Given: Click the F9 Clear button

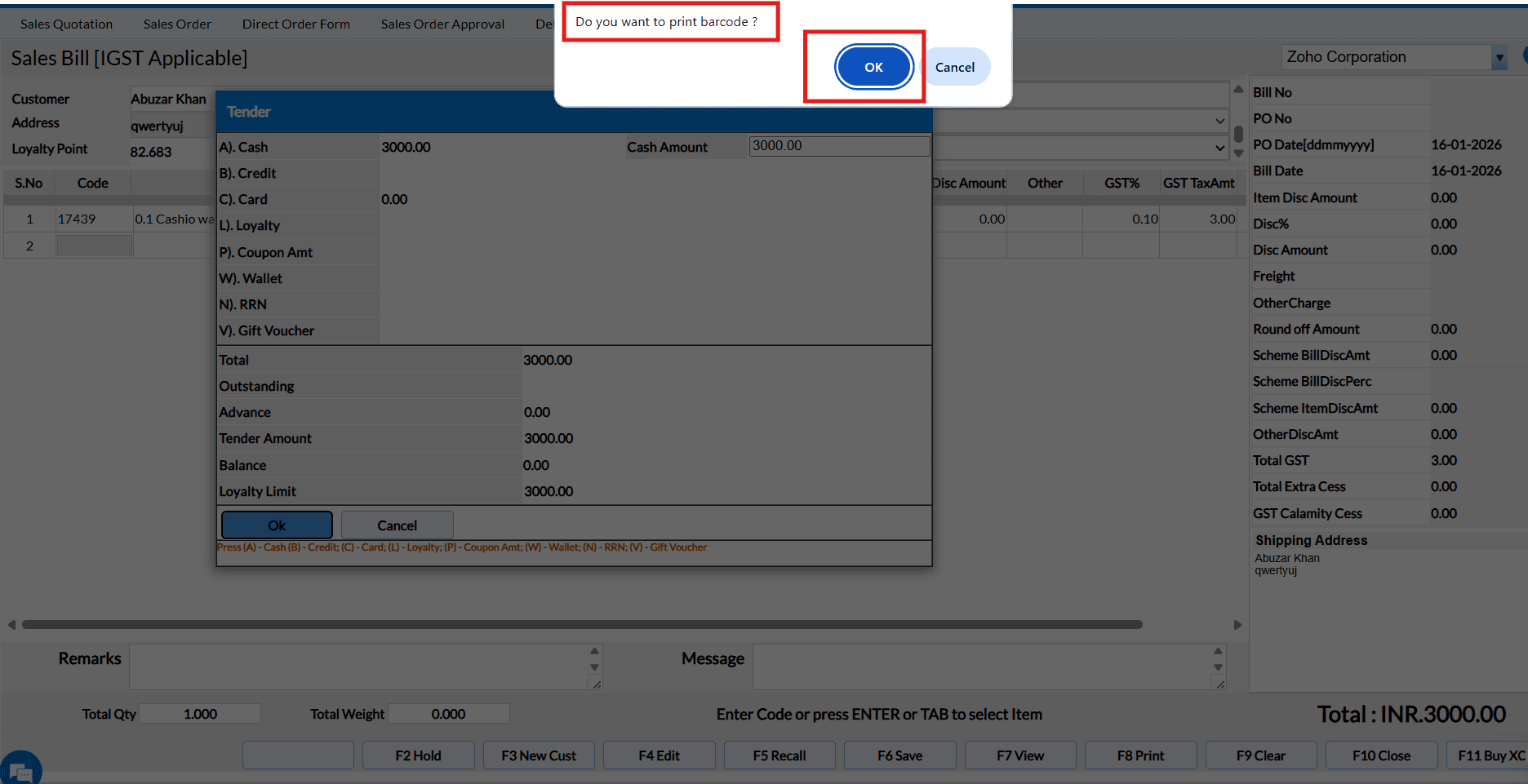Looking at the screenshot, I should pos(1261,755).
